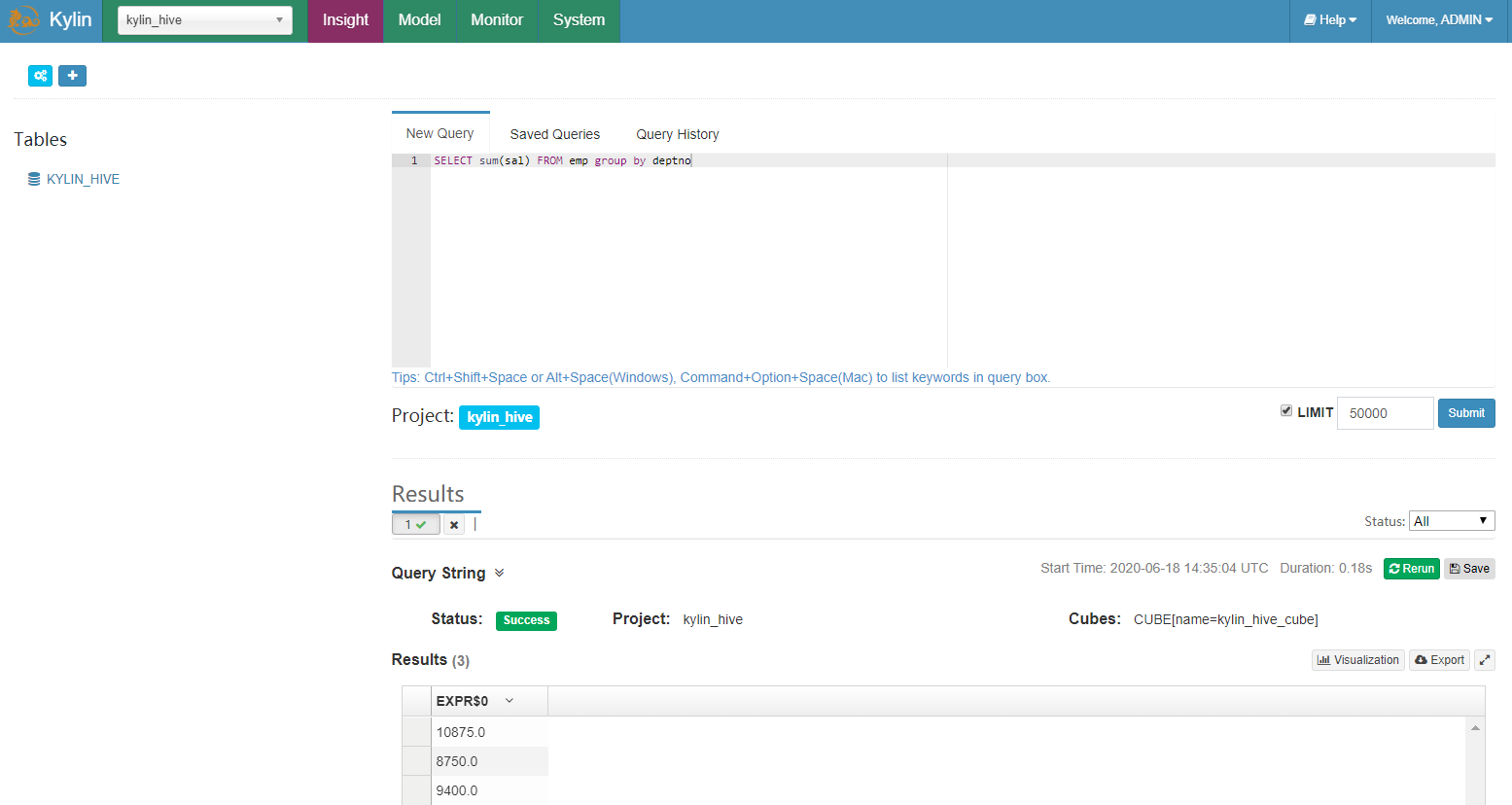The image size is (1512, 805).
Task: Open the Query History tab
Action: 678,134
